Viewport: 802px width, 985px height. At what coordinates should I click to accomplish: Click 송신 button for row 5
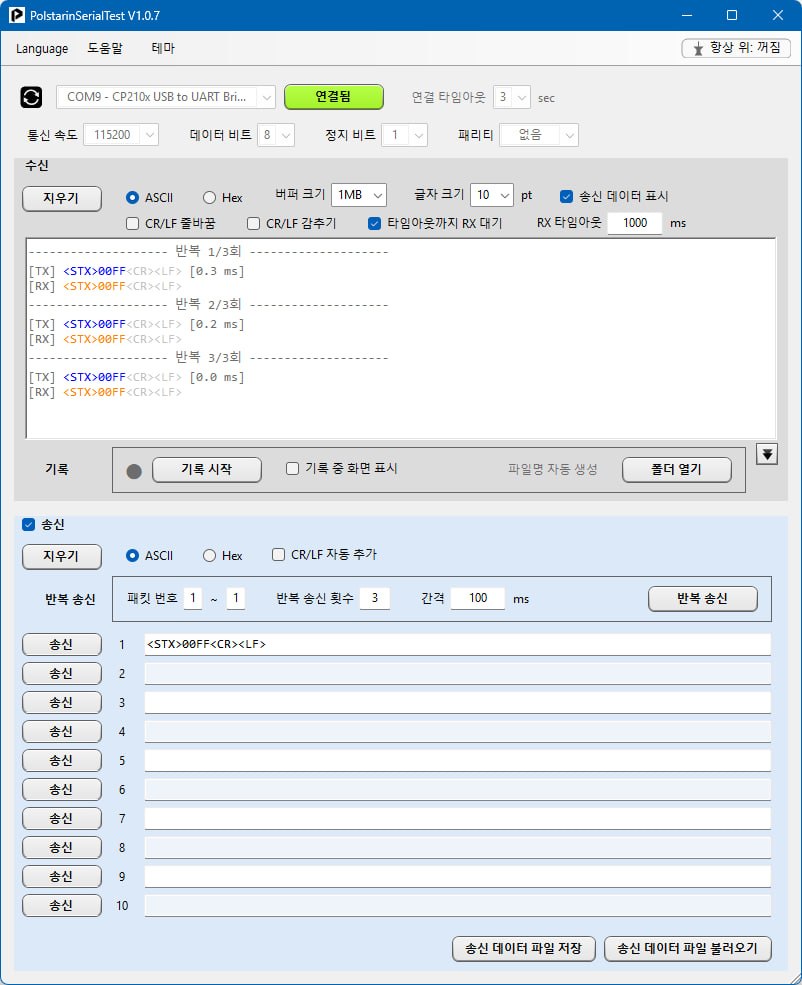tap(62, 761)
